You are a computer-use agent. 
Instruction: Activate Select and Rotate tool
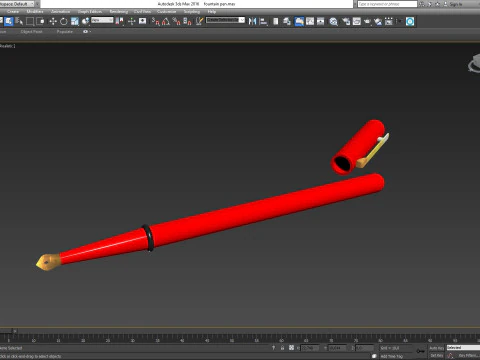[x=63, y=22]
